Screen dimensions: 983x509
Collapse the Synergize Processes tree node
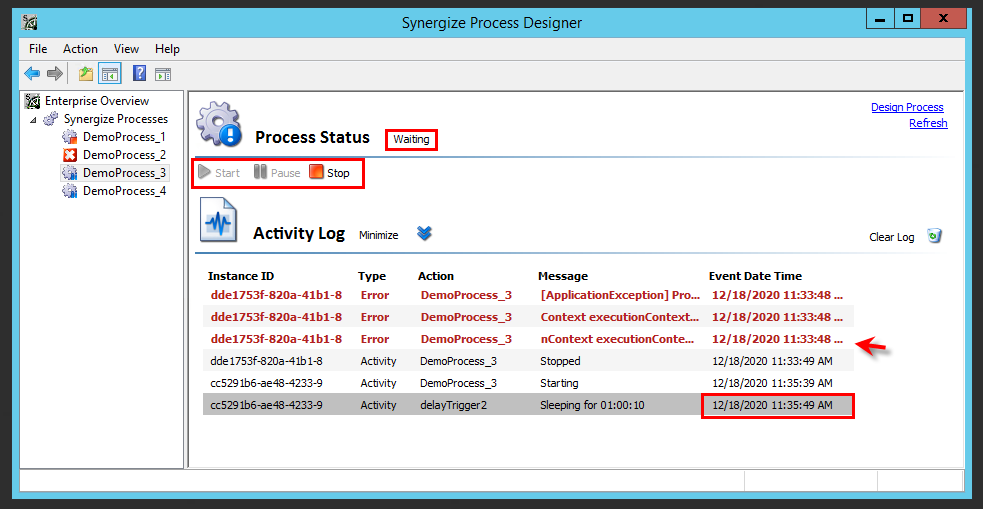coord(33,120)
